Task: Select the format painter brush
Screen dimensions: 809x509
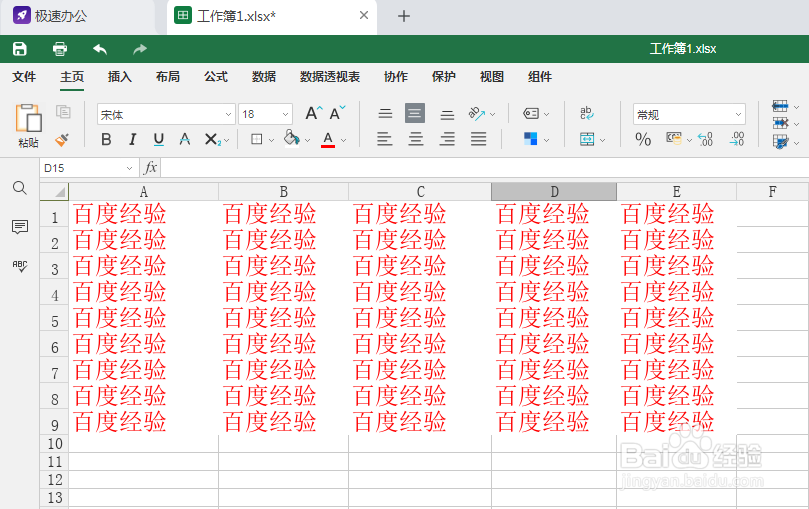Action: coord(62,139)
